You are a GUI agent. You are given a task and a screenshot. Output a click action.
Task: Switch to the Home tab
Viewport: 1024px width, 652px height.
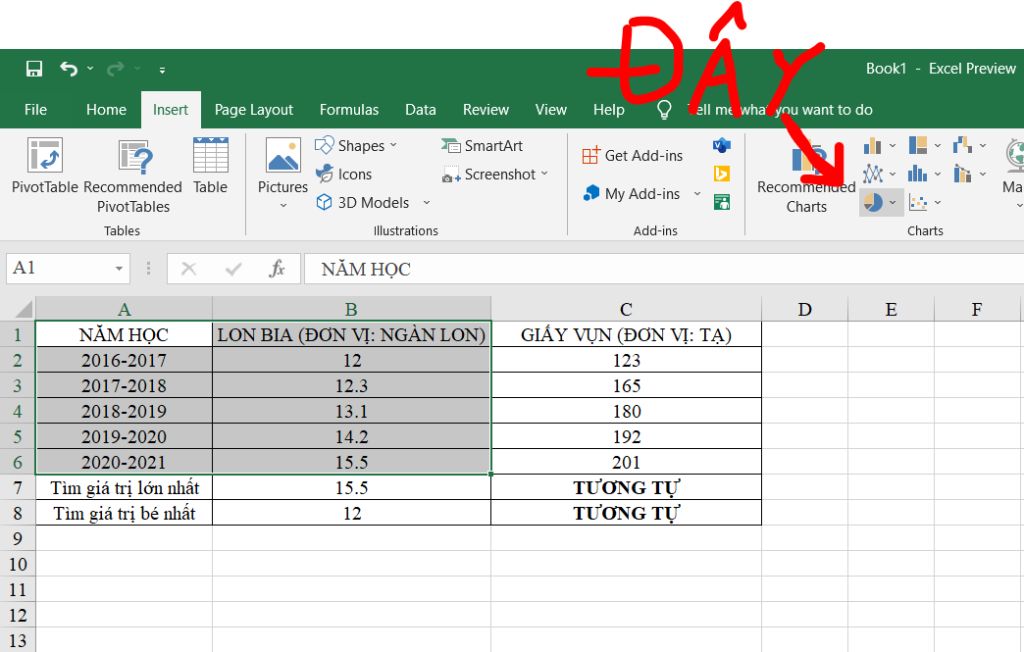coord(106,109)
